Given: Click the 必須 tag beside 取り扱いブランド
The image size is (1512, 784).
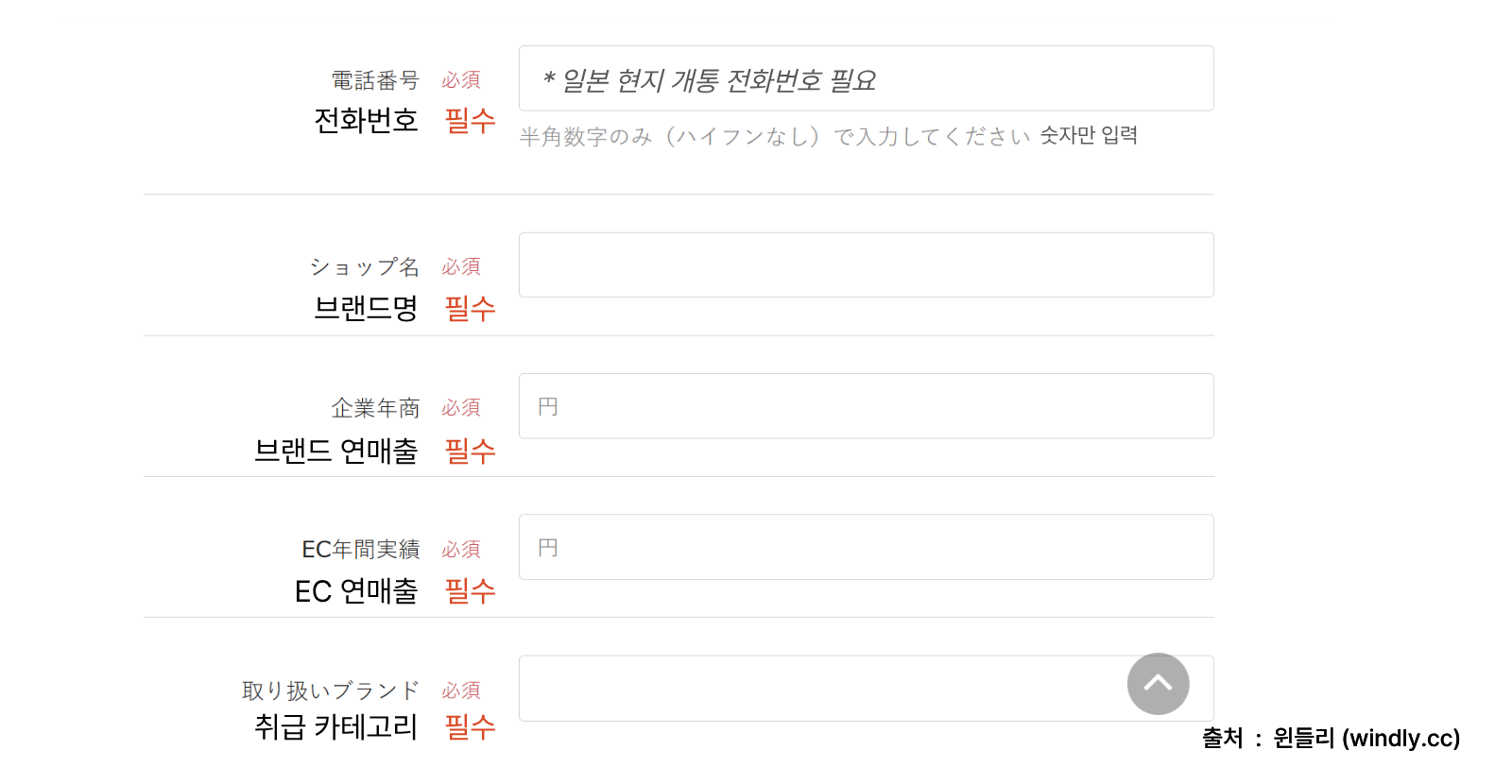Looking at the screenshot, I should (460, 690).
